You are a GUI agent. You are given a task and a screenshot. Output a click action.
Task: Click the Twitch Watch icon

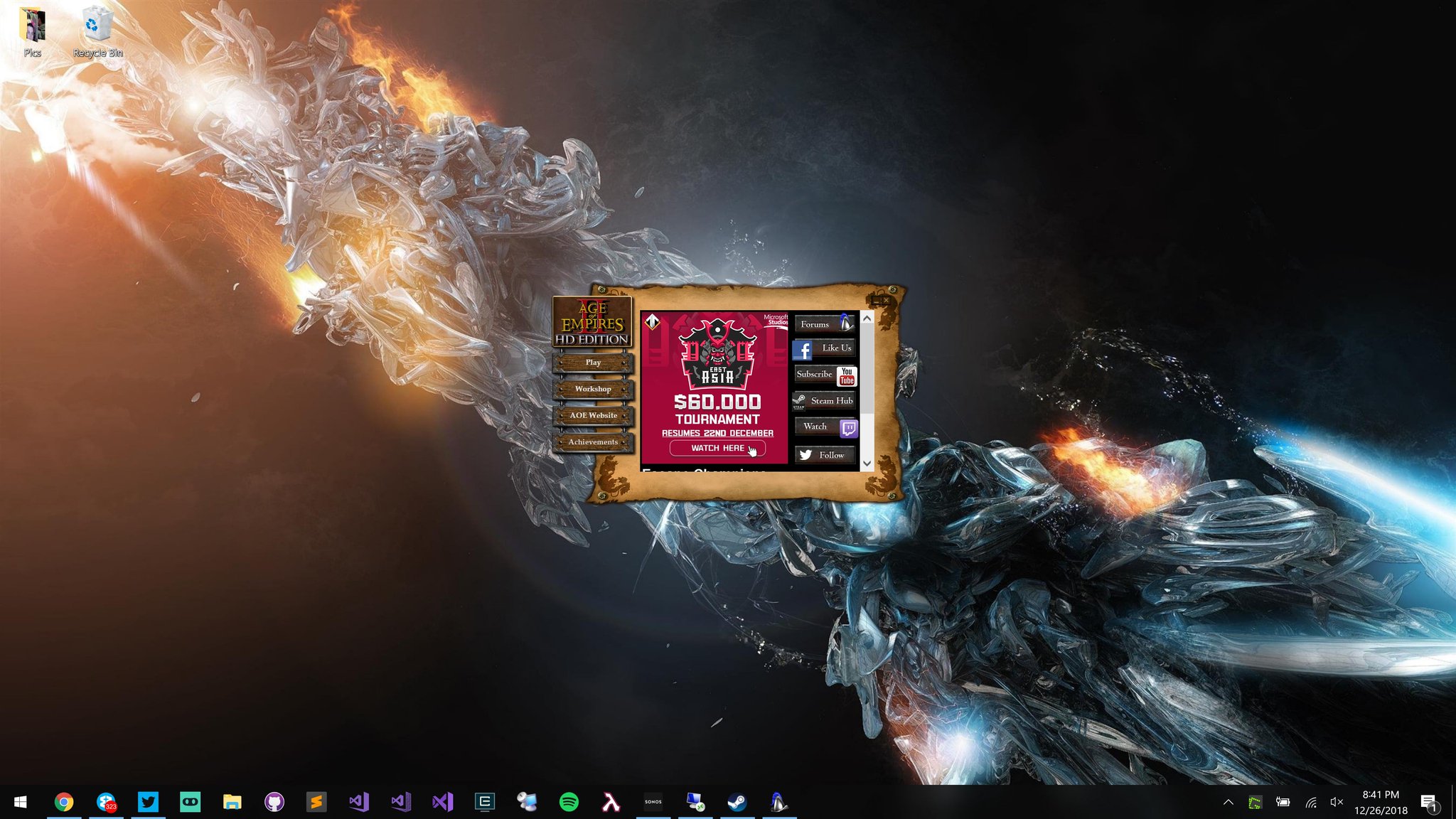[x=848, y=428]
